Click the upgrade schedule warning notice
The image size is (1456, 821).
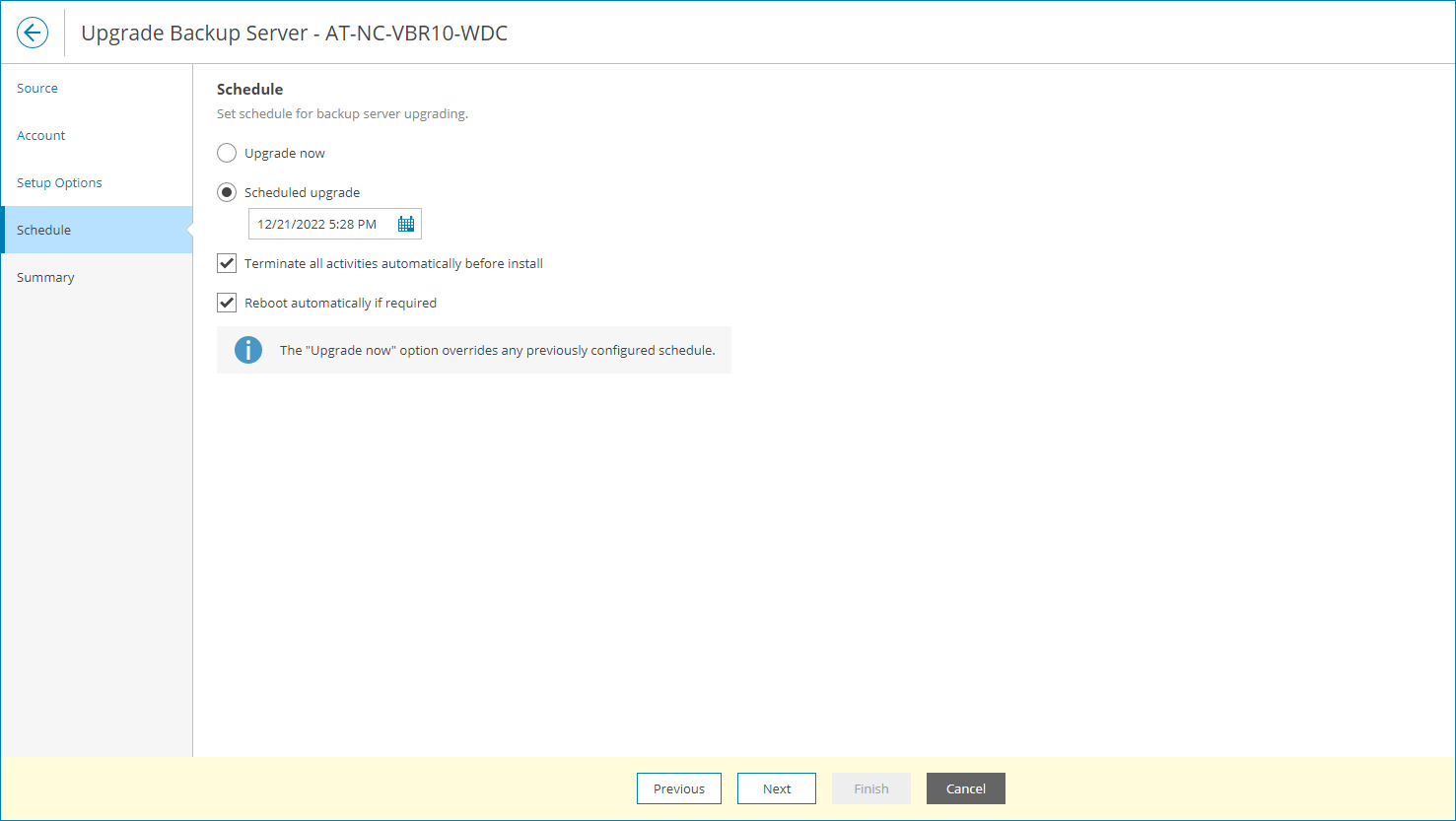pos(473,350)
